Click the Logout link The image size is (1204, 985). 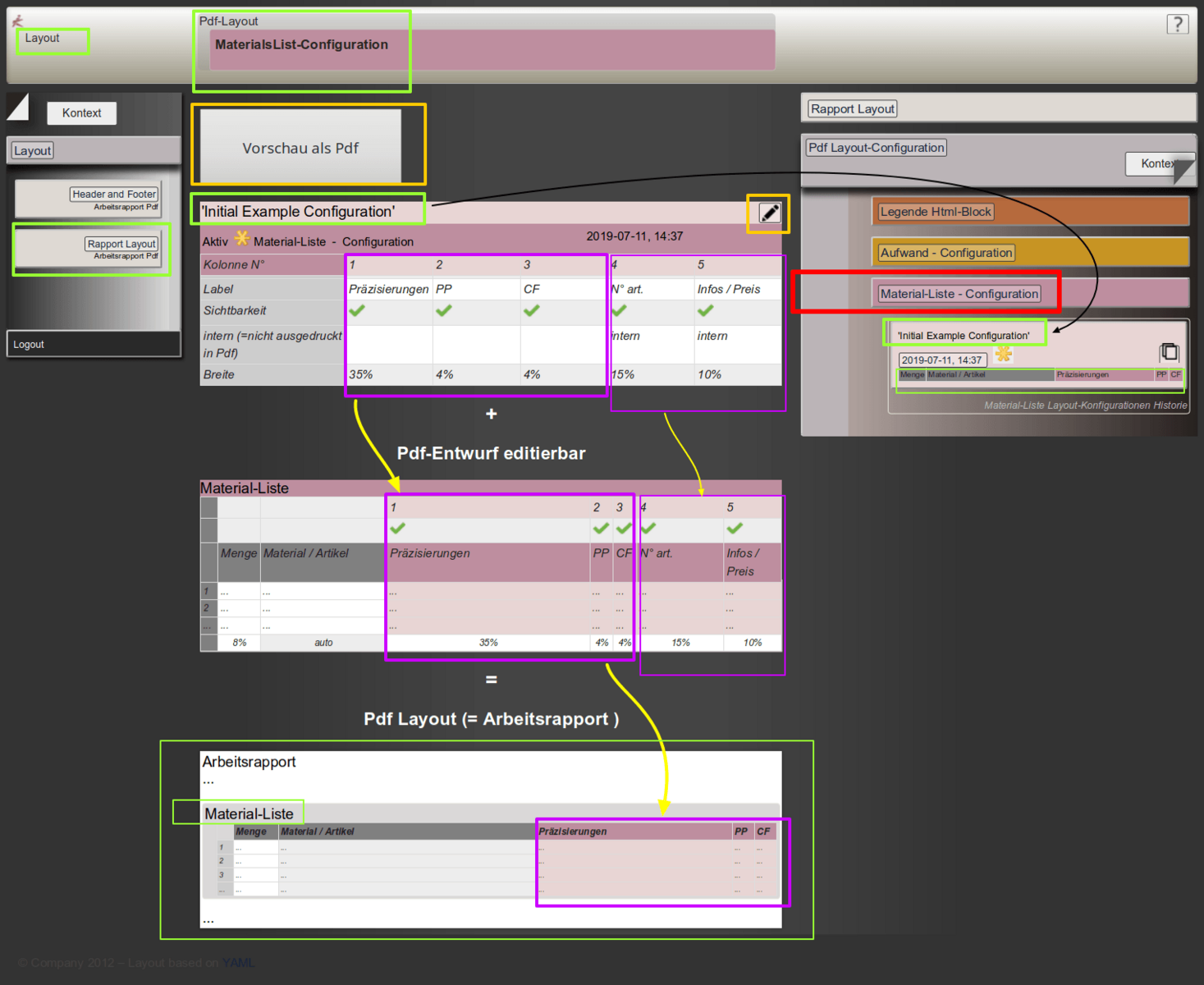(x=29, y=345)
